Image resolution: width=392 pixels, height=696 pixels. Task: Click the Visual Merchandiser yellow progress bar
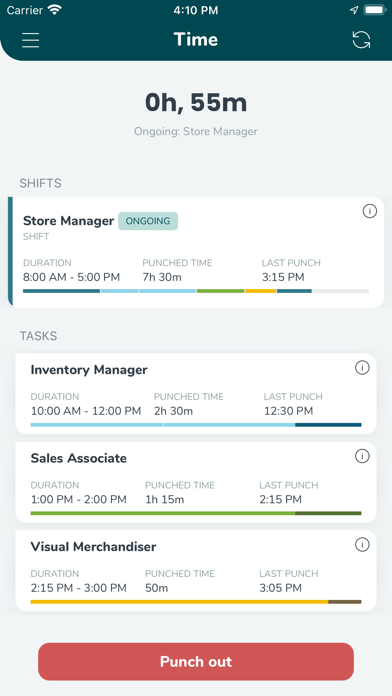196,602
